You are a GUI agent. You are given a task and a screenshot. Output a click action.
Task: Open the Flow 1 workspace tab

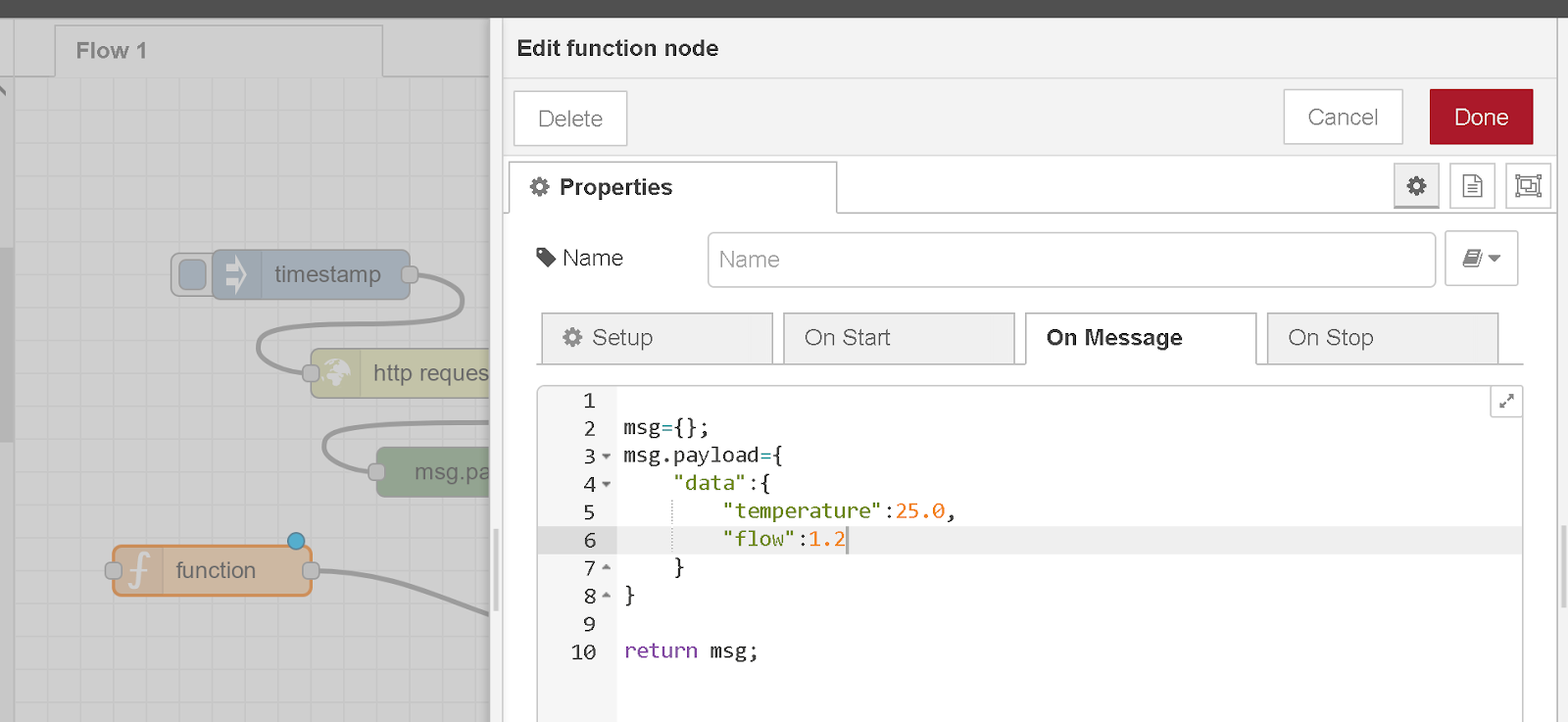[x=219, y=51]
